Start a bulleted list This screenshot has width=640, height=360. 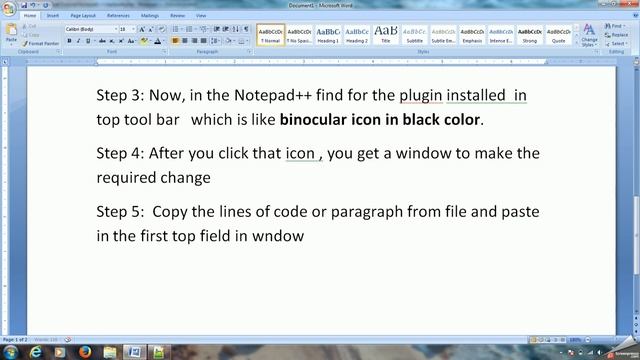[176, 29]
